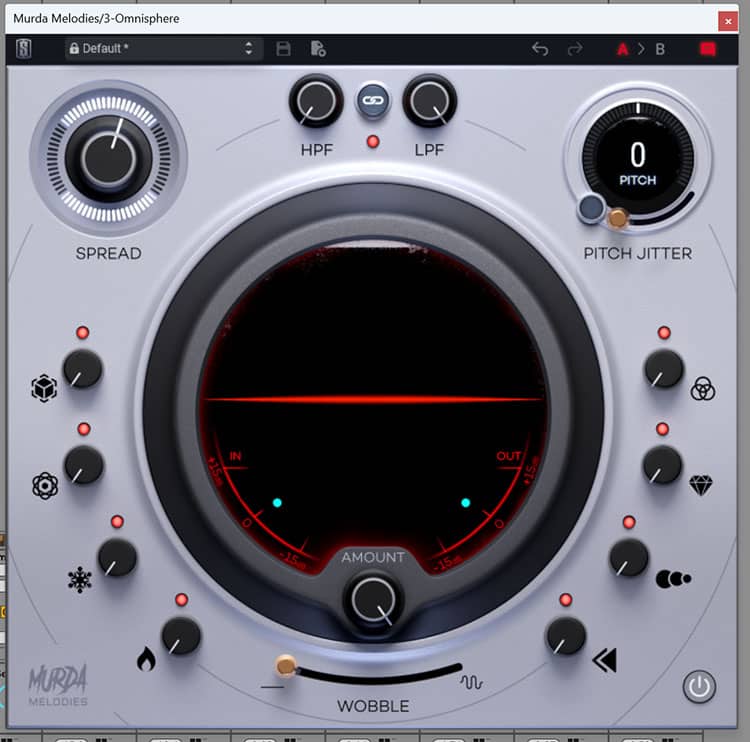Screen dimensions: 750x742
Task: Click the snowflake effect knob
Action: (117, 558)
